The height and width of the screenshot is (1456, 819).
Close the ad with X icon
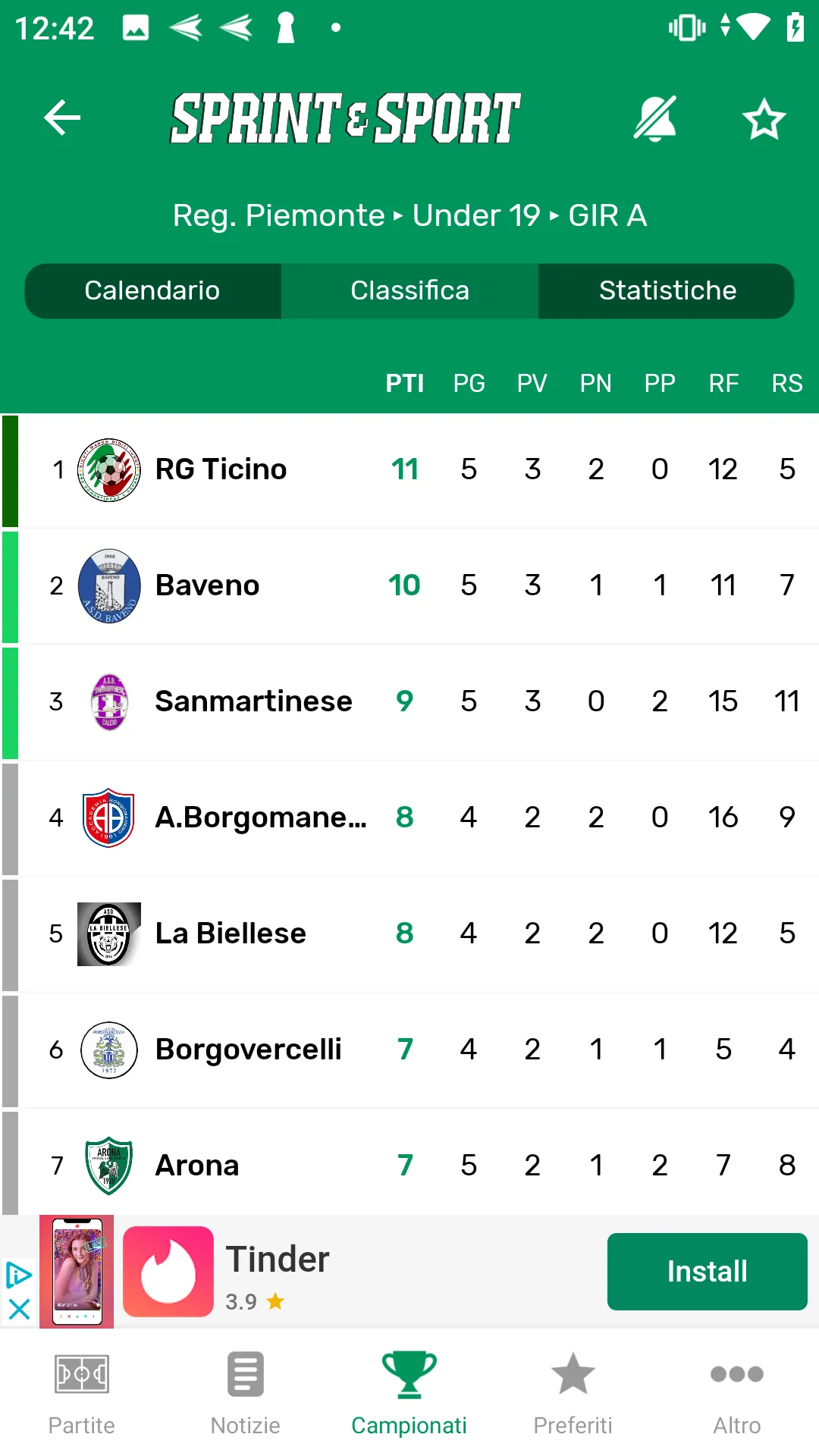19,1309
